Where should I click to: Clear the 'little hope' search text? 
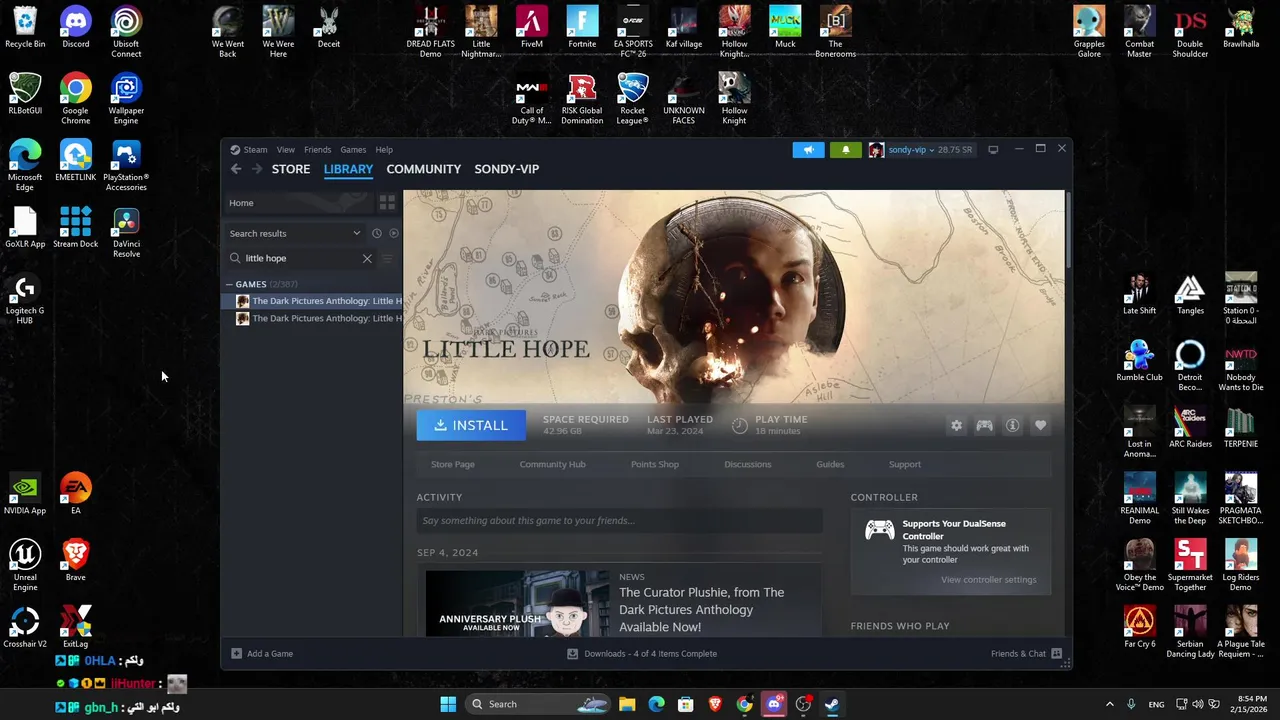click(x=367, y=258)
